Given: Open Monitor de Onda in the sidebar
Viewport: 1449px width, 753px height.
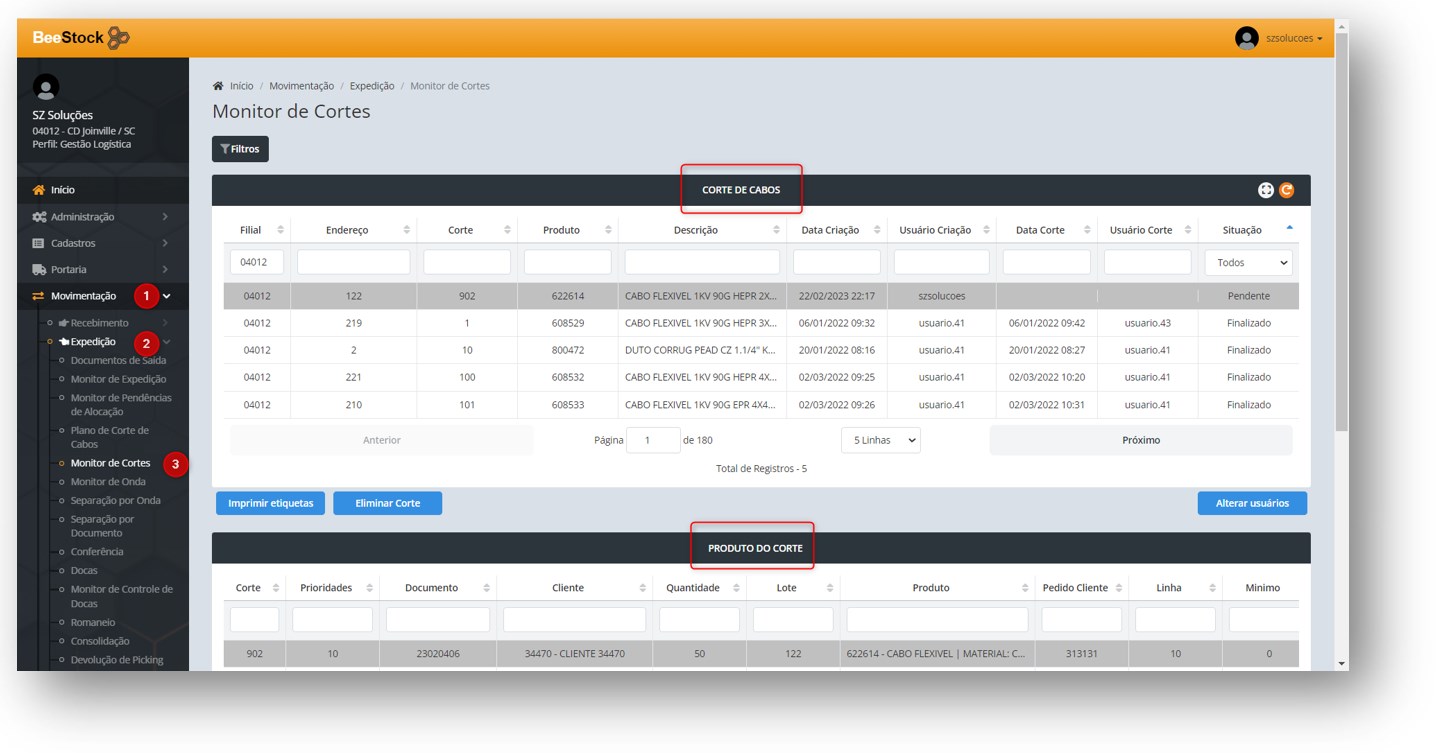Looking at the screenshot, I should [107, 482].
